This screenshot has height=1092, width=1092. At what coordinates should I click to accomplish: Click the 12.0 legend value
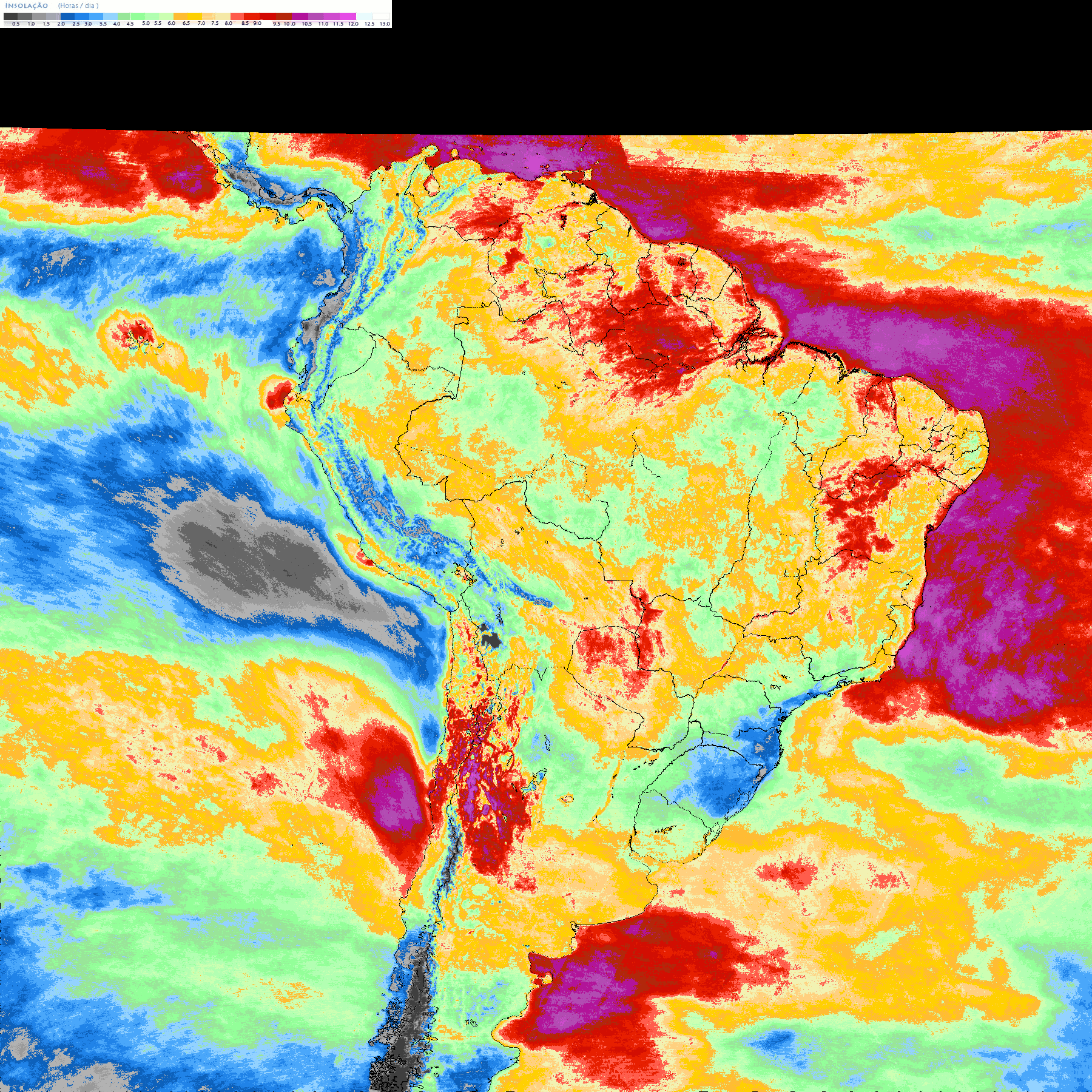[353, 24]
